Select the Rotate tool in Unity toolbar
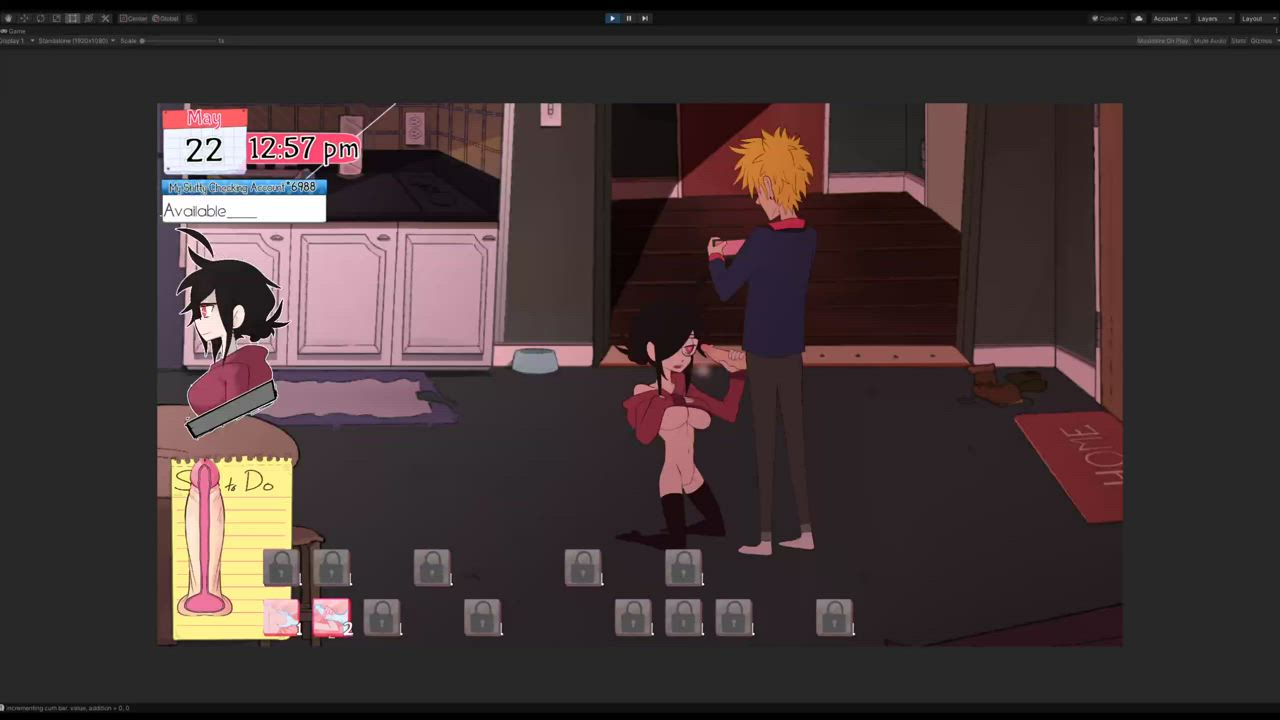Image resolution: width=1280 pixels, height=720 pixels. tap(40, 18)
